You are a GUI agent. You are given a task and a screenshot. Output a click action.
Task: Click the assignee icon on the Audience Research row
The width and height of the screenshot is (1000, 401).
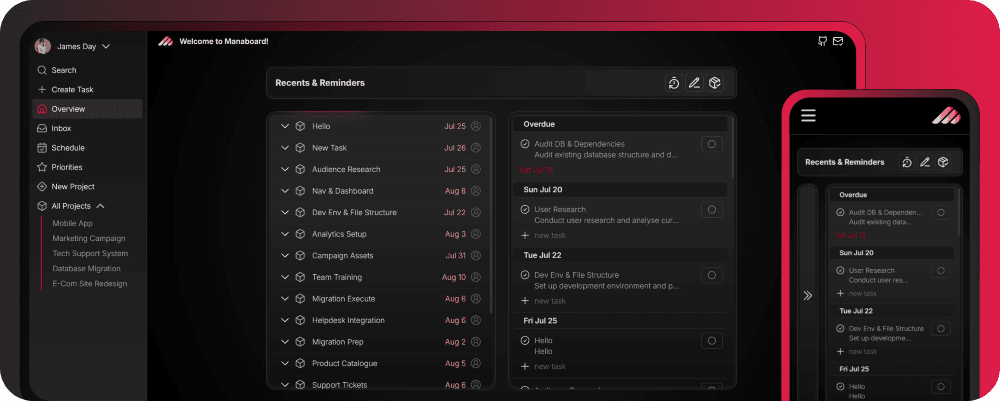476,170
